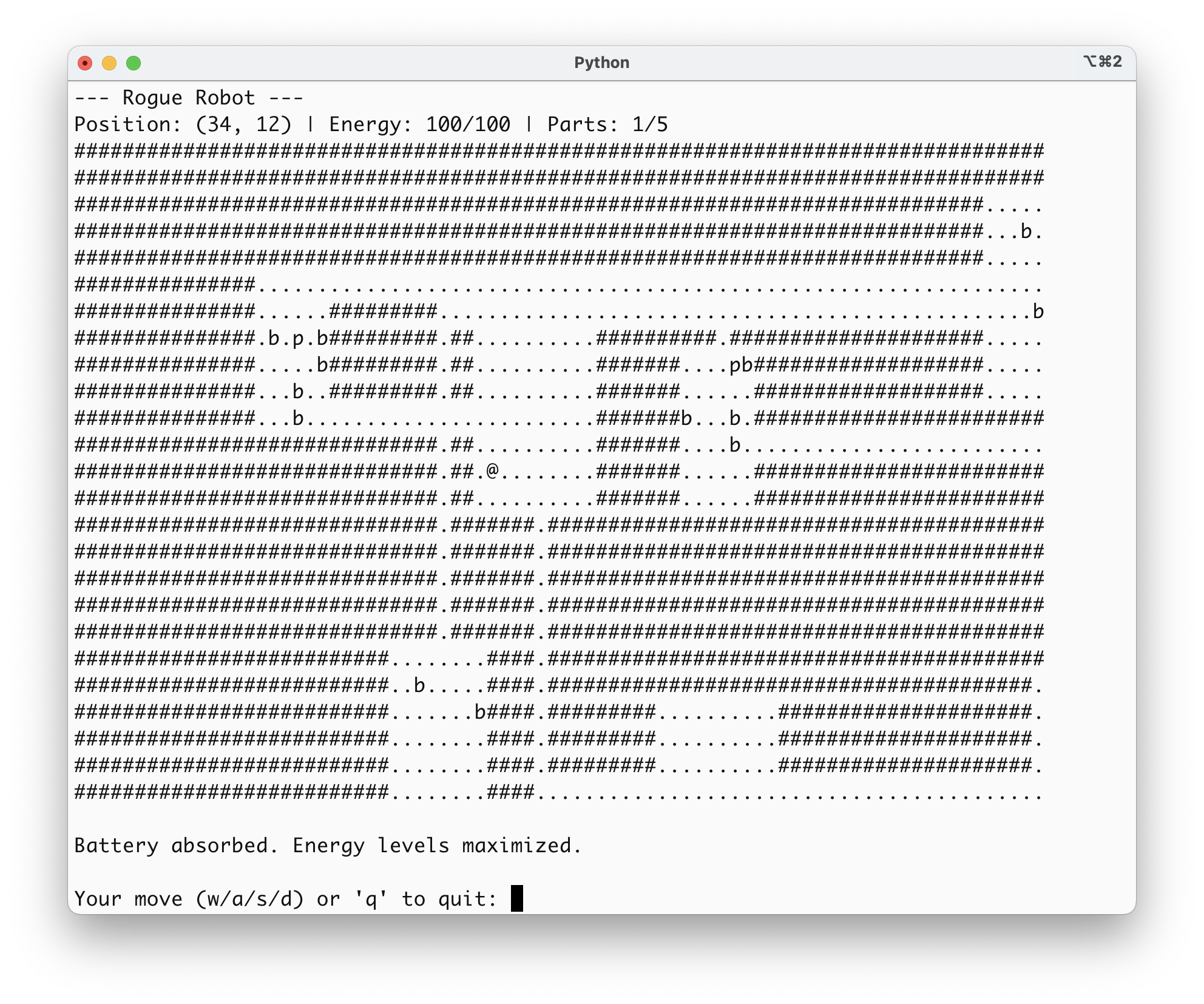Click the 'Energy: 100/100' status text
The width and height of the screenshot is (1204, 1004).
tap(419, 124)
